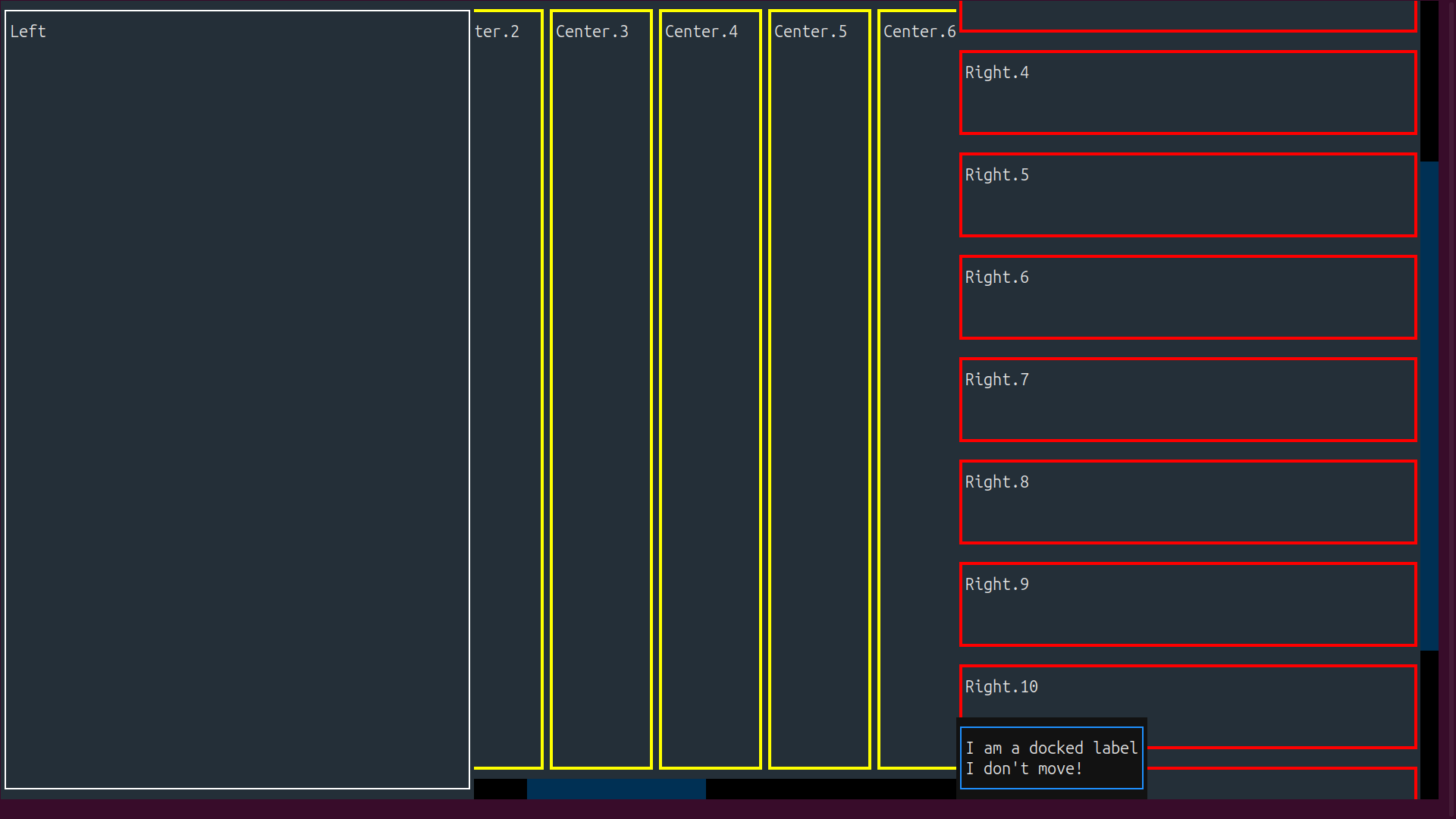Select the Center.2 column

[507, 379]
